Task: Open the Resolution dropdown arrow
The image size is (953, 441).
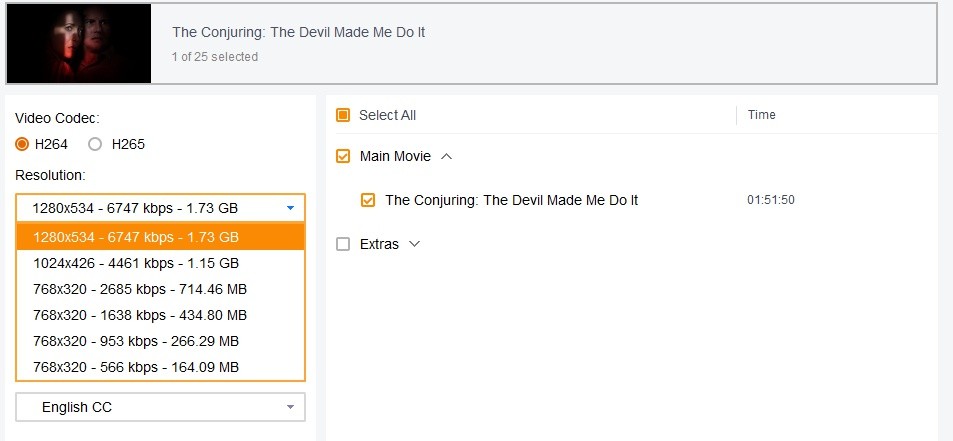Action: pos(290,208)
